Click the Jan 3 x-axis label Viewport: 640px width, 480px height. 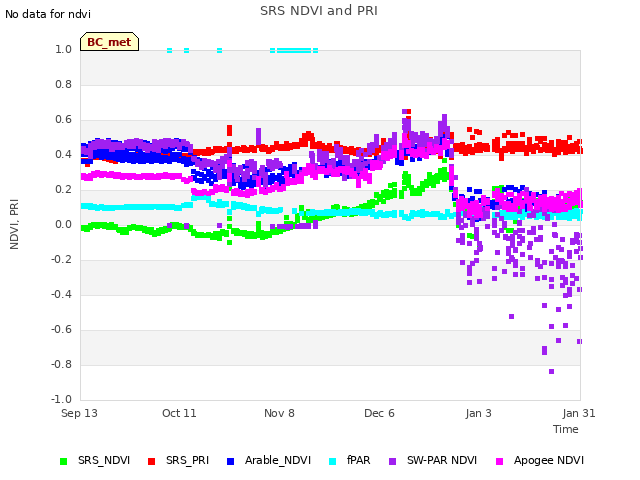pos(478,413)
